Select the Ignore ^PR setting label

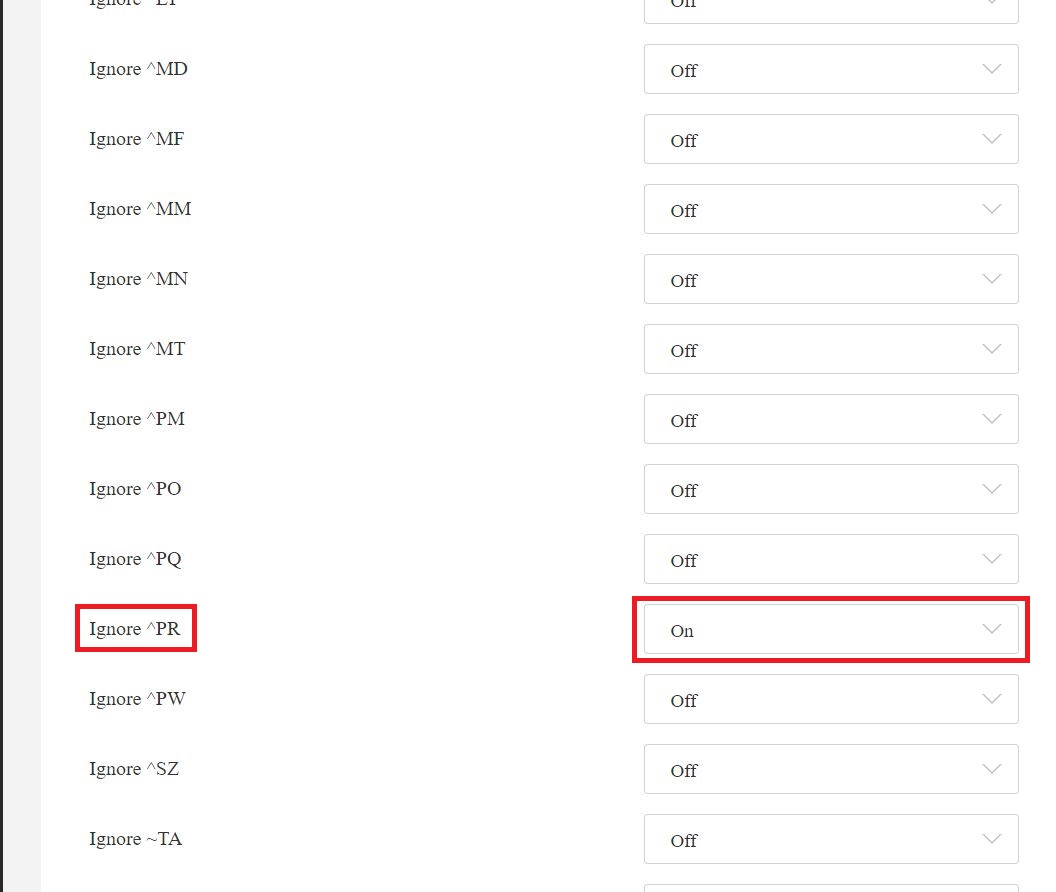(x=136, y=628)
